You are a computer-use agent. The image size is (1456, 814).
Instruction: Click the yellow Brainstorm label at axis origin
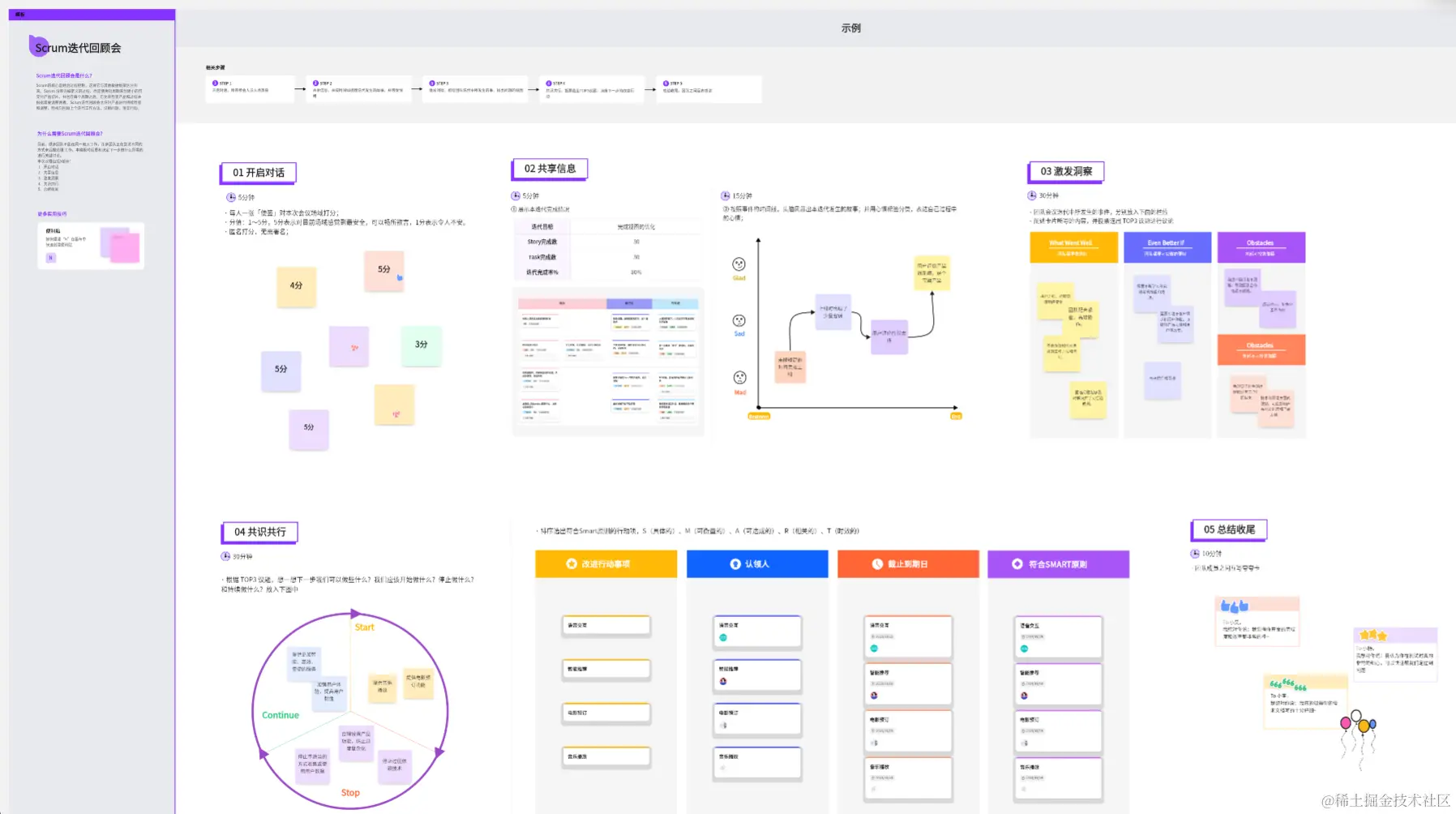click(x=759, y=417)
